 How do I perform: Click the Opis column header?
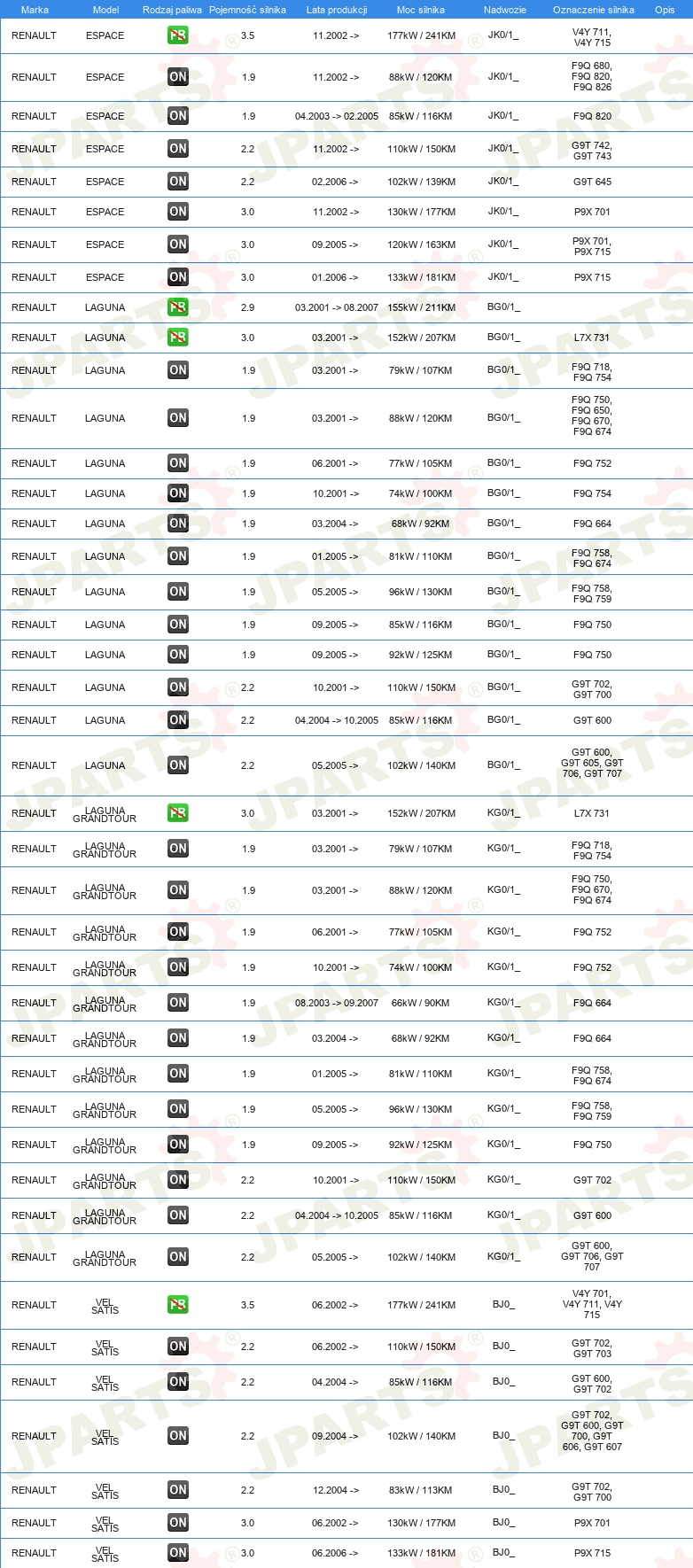pyautogui.click(x=665, y=10)
